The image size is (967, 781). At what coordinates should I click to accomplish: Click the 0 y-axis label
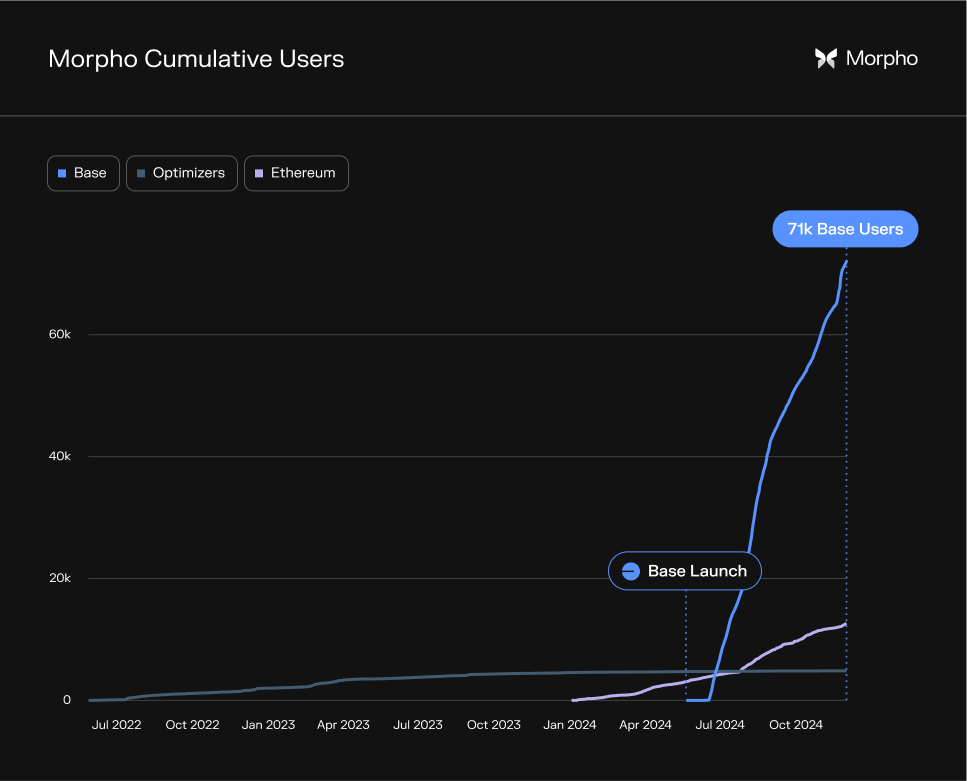[67, 700]
